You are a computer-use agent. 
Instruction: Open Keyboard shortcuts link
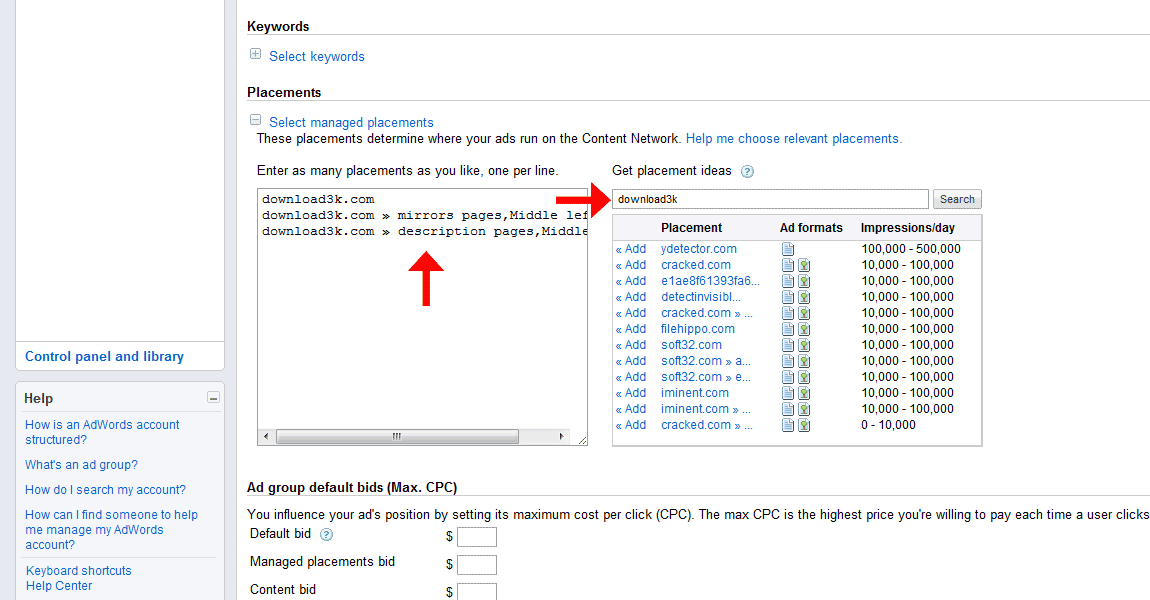(x=78, y=571)
